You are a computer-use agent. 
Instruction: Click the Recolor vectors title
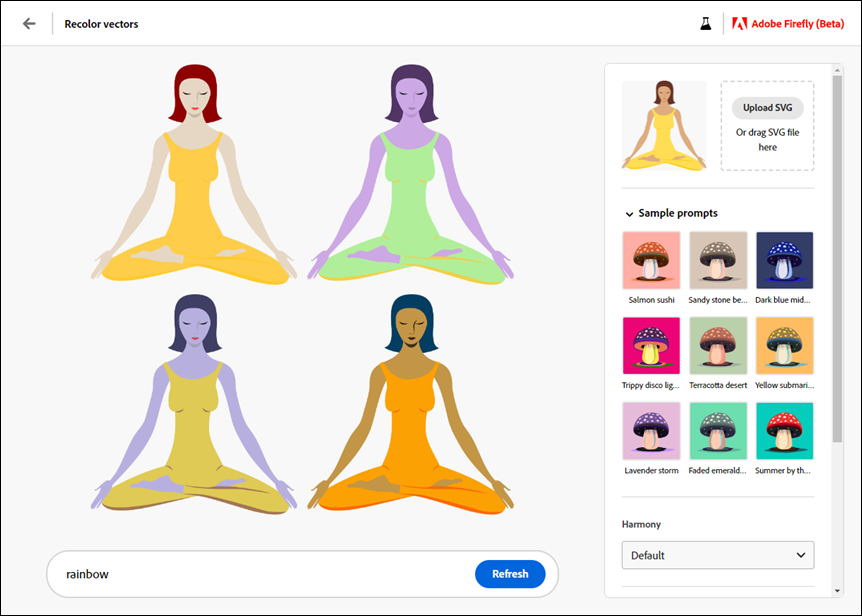click(101, 24)
